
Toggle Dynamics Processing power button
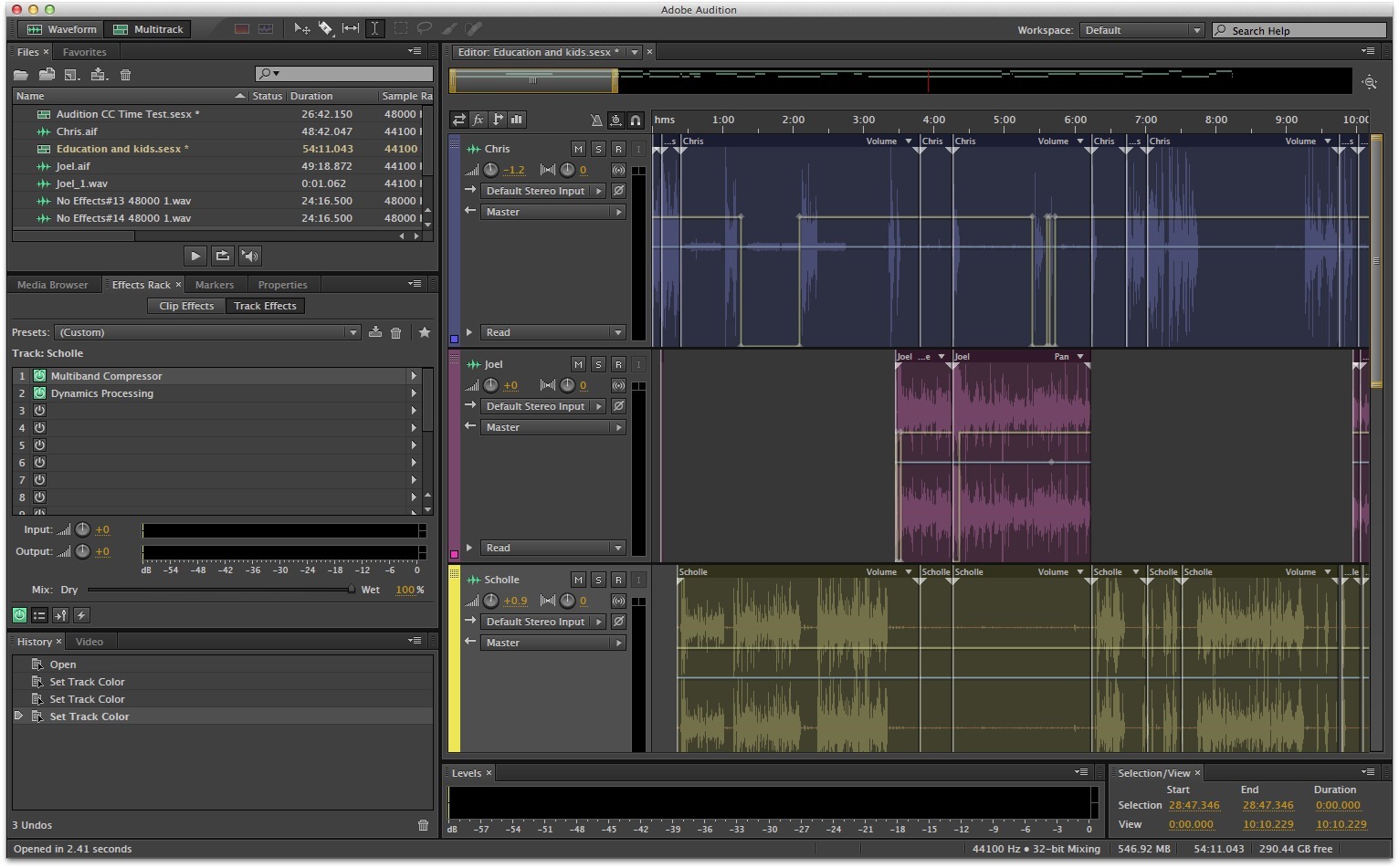coord(40,393)
